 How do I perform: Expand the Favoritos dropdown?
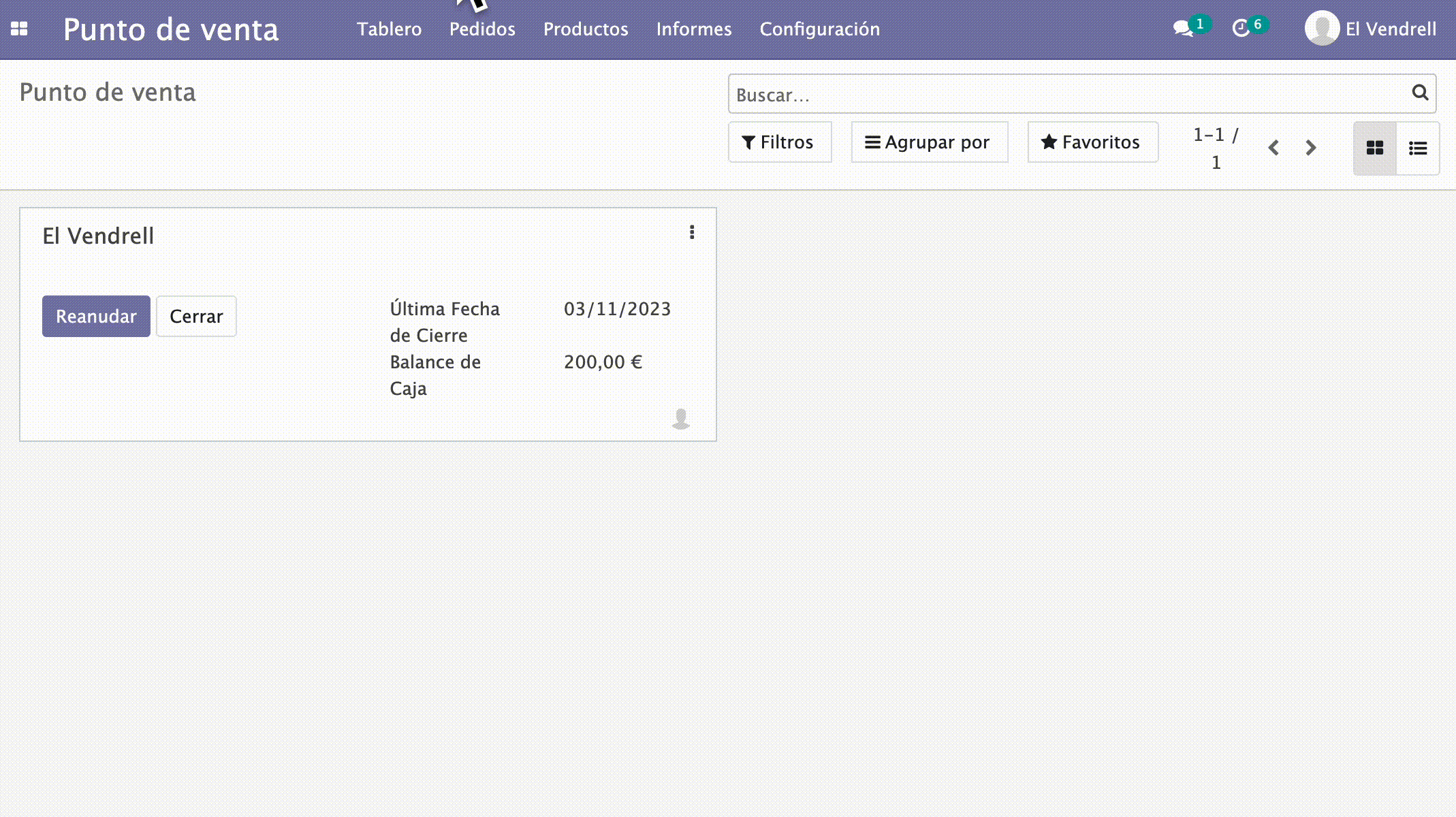pyautogui.click(x=1092, y=142)
